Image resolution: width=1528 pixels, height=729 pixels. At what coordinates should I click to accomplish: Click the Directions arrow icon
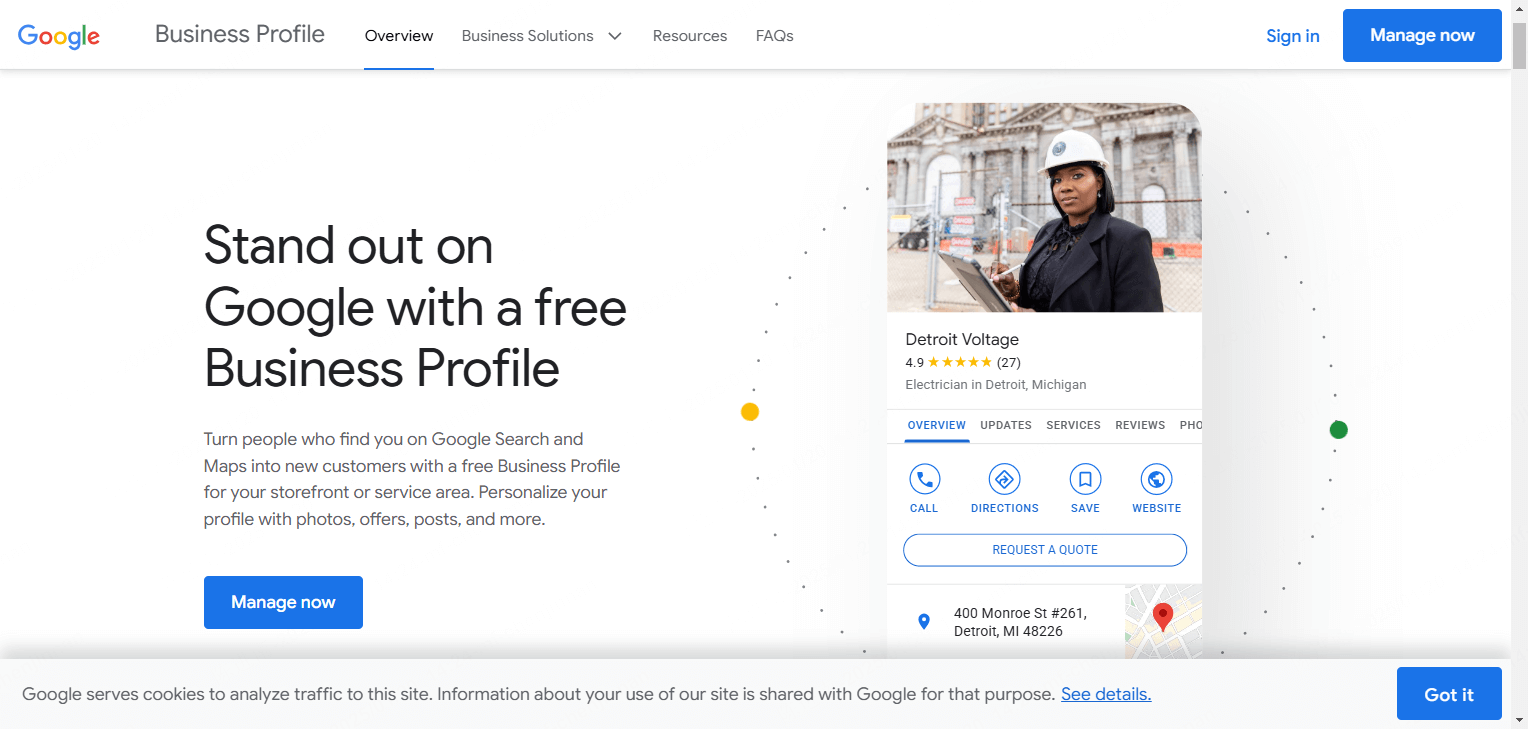pyautogui.click(x=1004, y=480)
